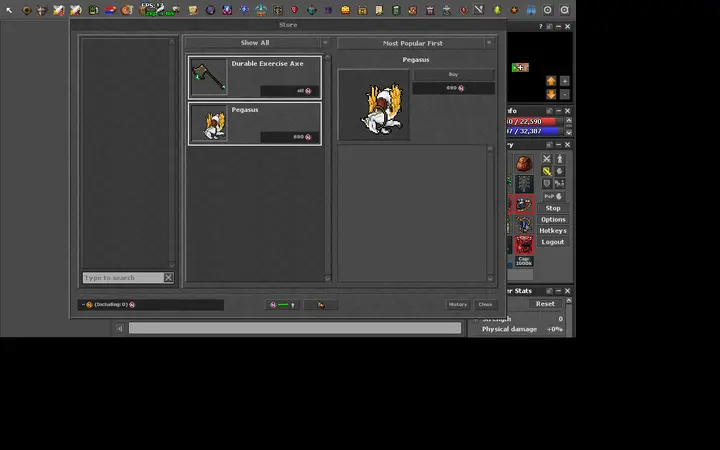Screen dimensions: 720x450
Task: Click the grey statue icon in top toolbar
Action: 447,10
